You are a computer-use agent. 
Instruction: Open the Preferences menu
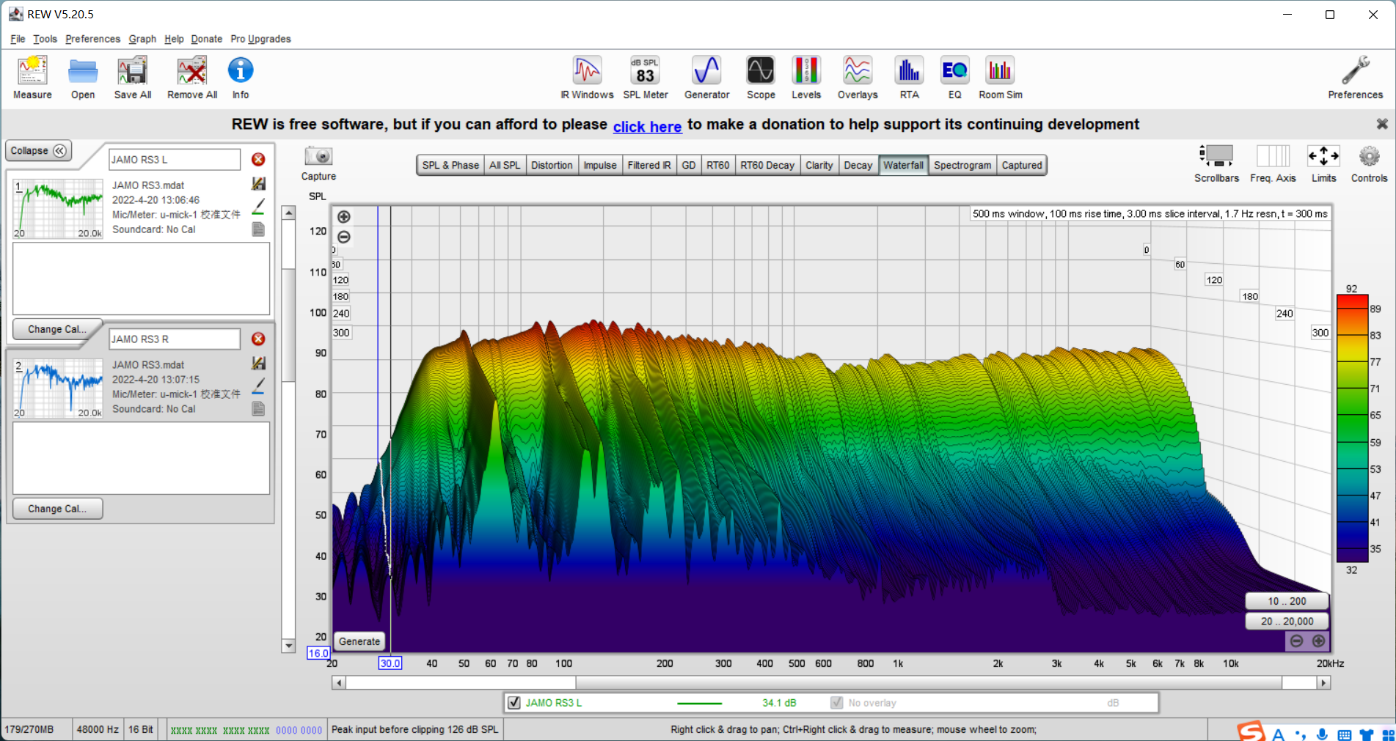click(x=92, y=39)
